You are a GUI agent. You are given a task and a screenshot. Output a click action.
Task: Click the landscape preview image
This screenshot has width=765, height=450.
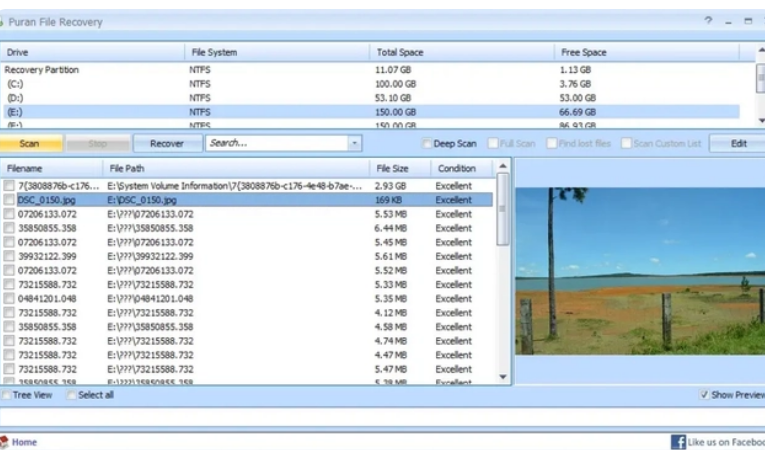(x=640, y=270)
